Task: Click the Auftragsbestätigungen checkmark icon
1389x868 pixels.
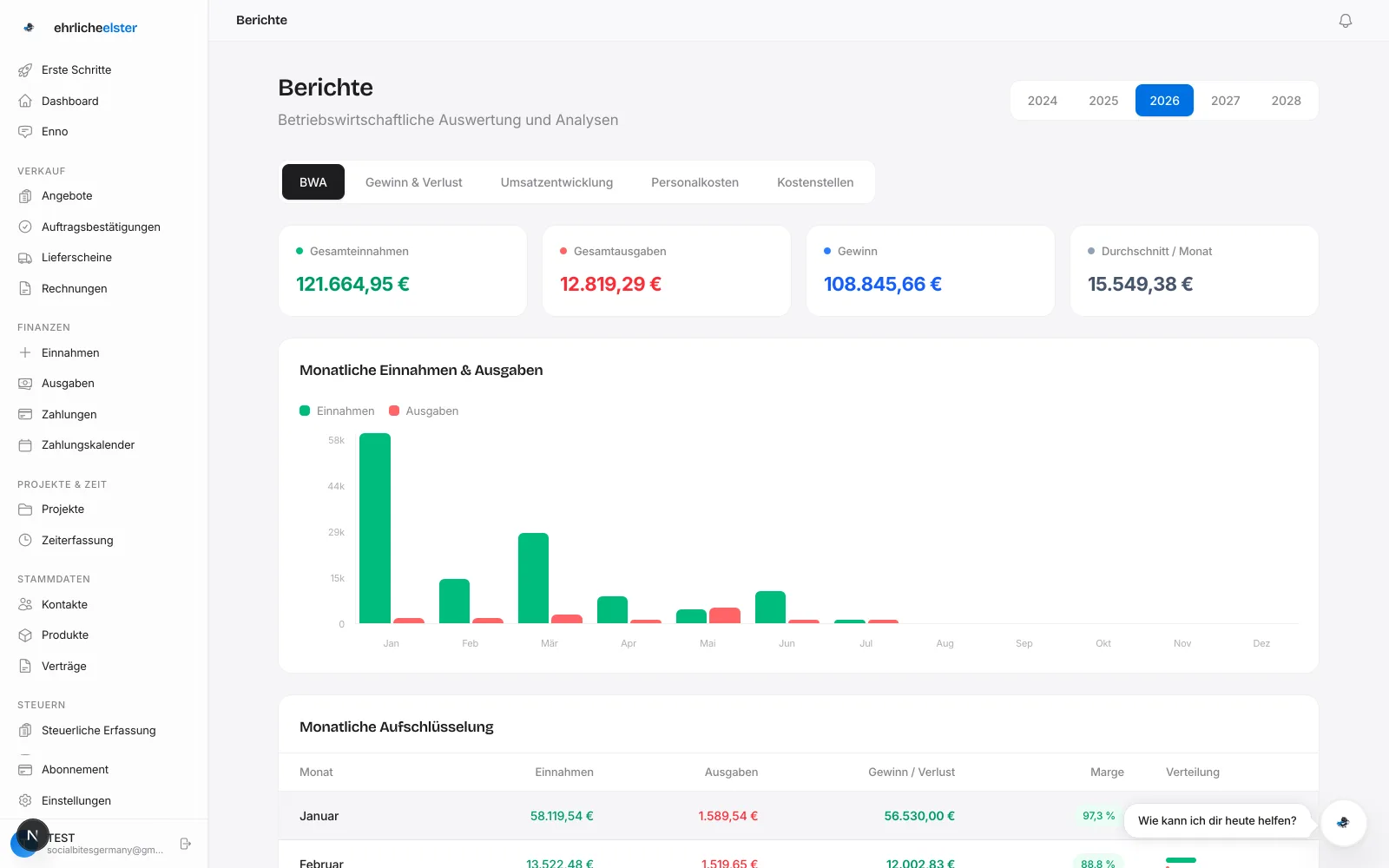Action: (x=25, y=227)
